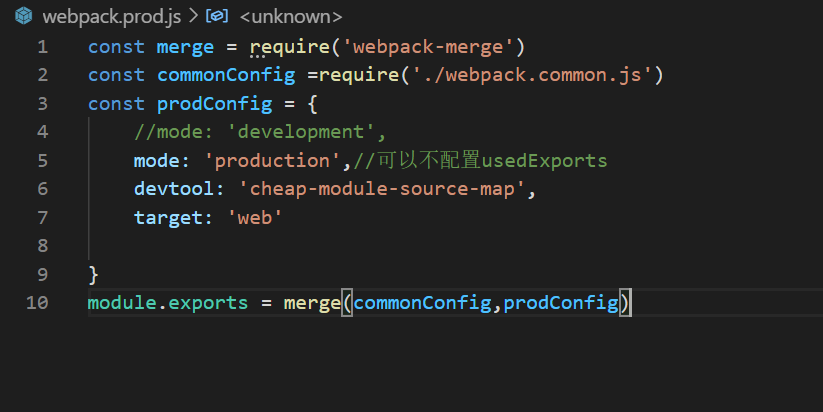Click line number 5 in the gutter
823x412 pixels.
point(43,161)
